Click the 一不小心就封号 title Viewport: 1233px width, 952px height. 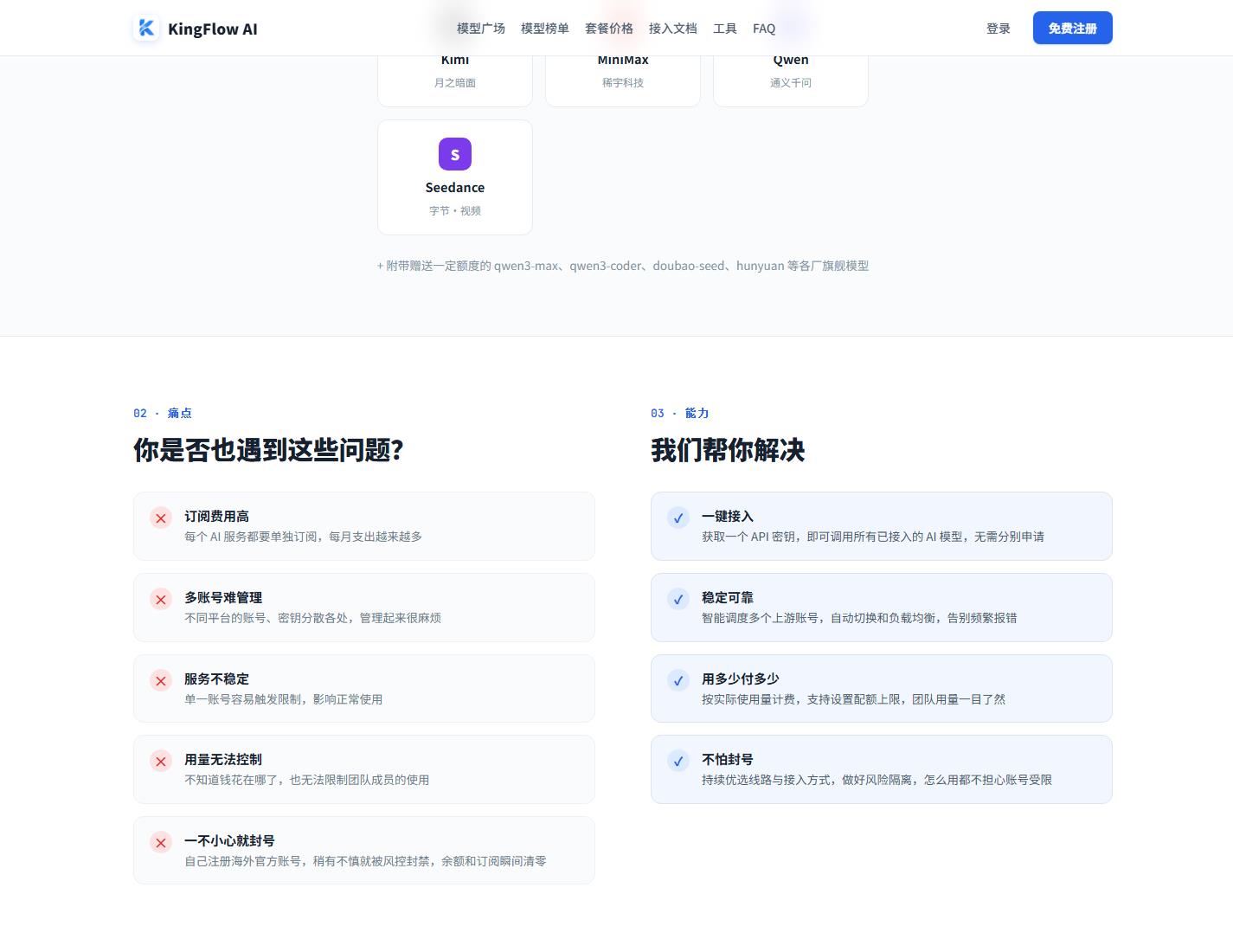(x=229, y=841)
